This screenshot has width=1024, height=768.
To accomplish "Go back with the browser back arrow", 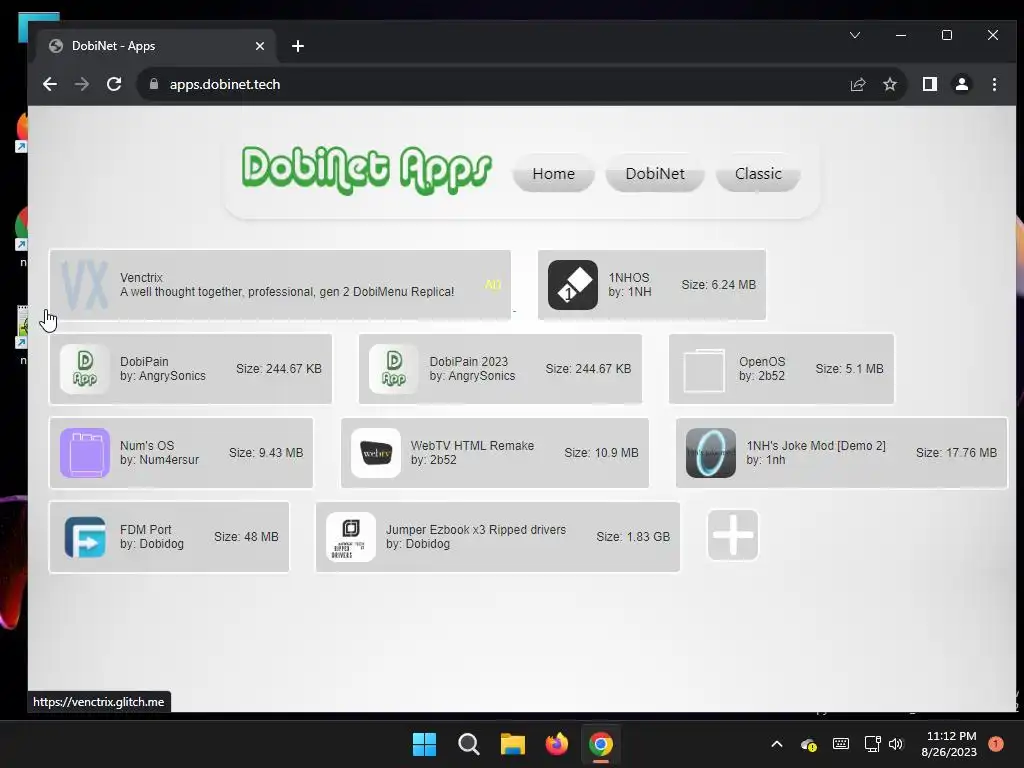I will tap(50, 84).
